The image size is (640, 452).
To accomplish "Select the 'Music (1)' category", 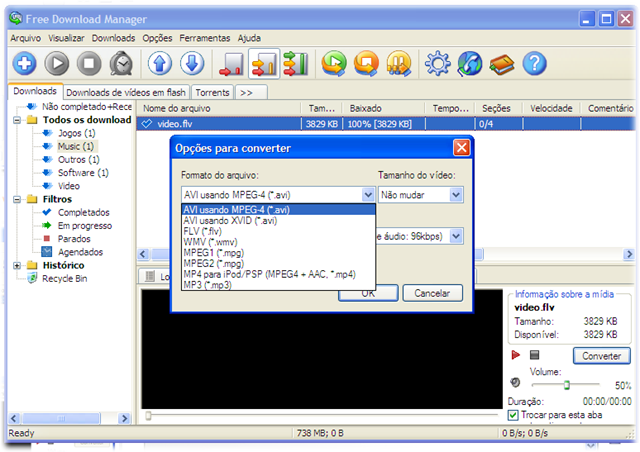I will click(x=76, y=146).
